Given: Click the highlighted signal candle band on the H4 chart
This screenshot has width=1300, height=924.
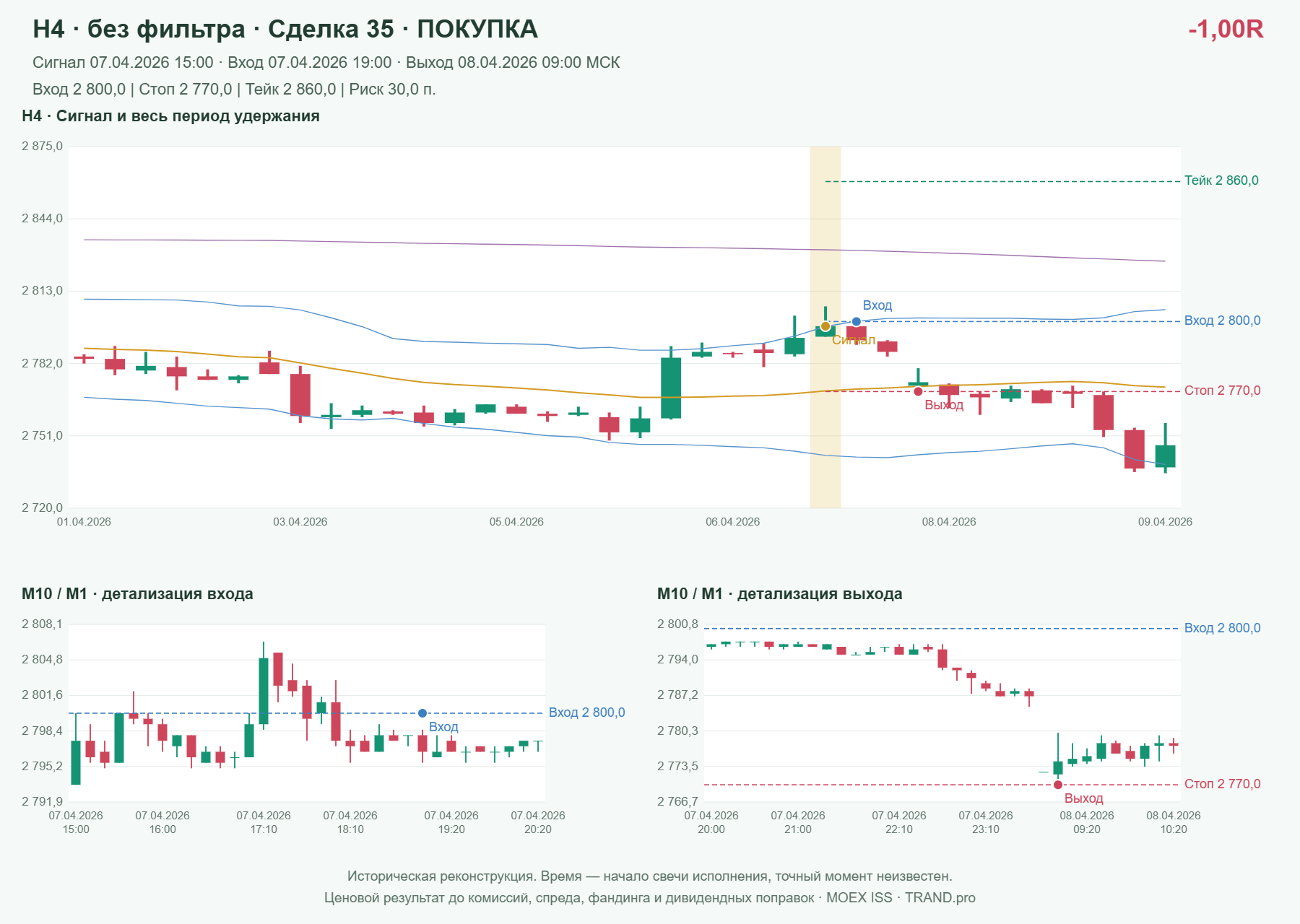Looking at the screenshot, I should click(x=825, y=327).
